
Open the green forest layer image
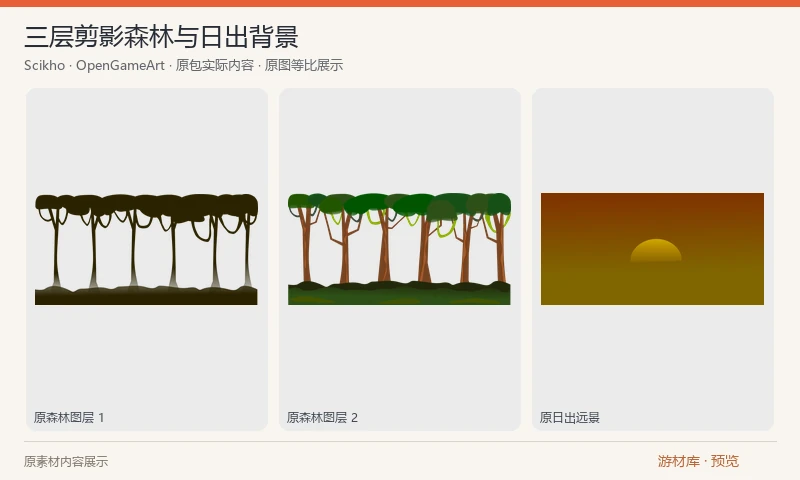[399, 249]
